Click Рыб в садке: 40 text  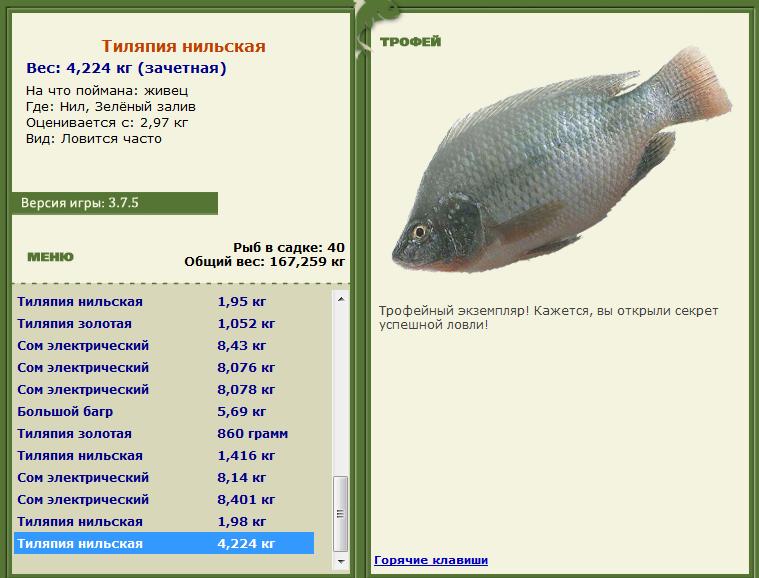[x=289, y=247]
